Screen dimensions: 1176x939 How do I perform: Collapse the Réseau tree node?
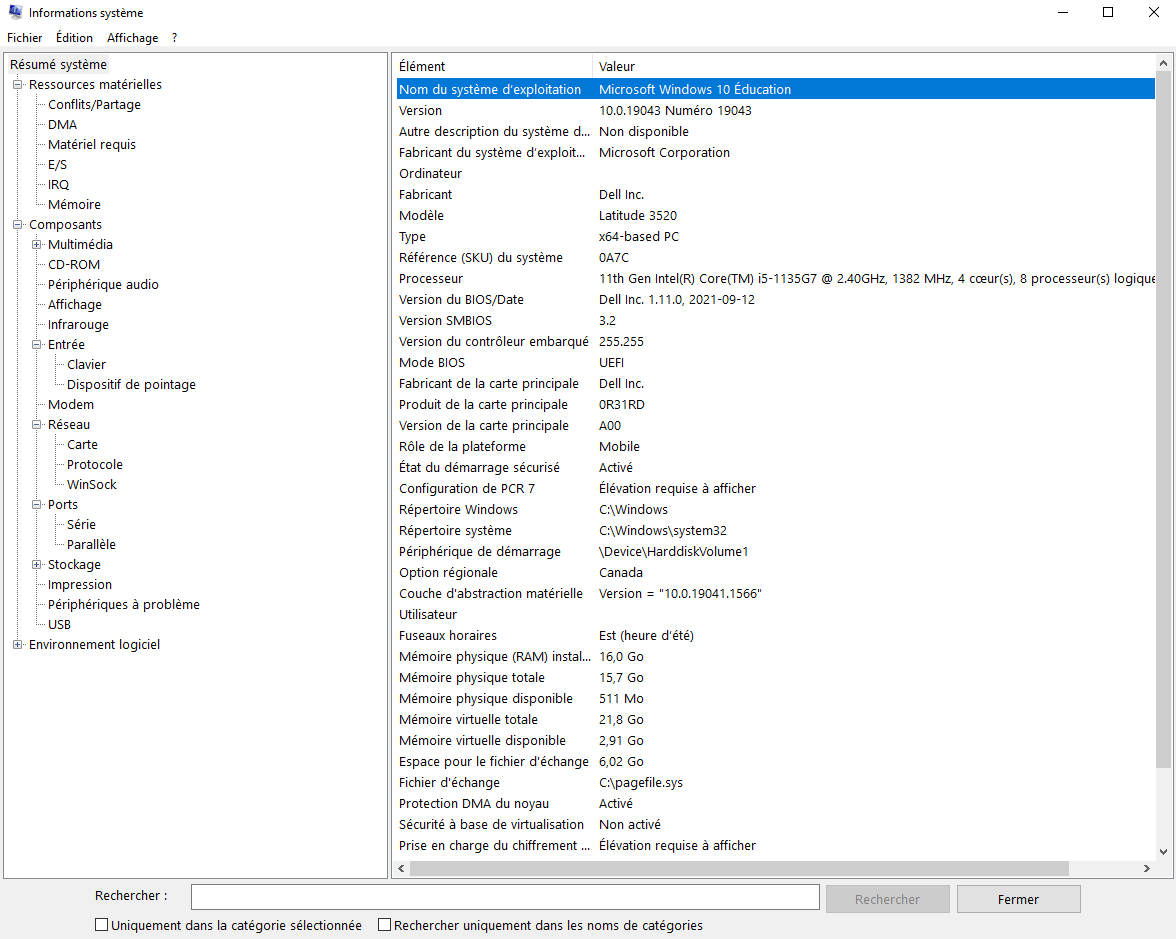pyautogui.click(x=36, y=425)
